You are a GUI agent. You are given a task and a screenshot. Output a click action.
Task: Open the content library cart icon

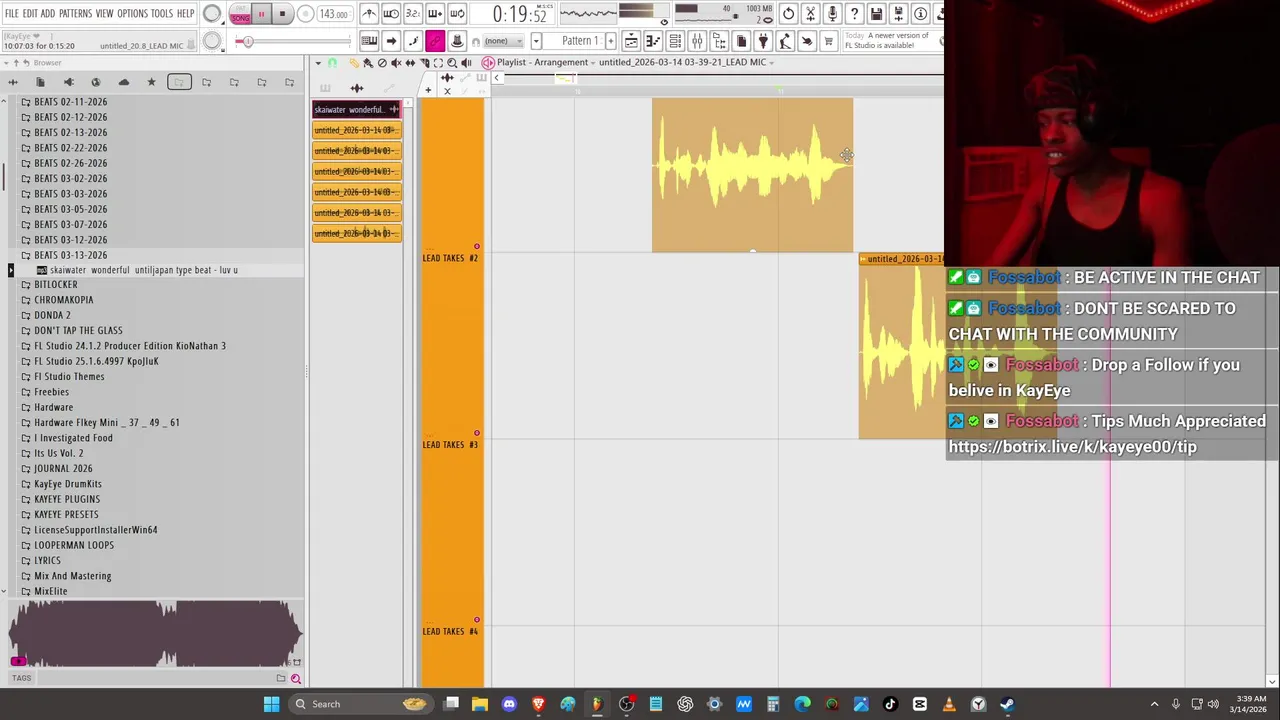829,41
